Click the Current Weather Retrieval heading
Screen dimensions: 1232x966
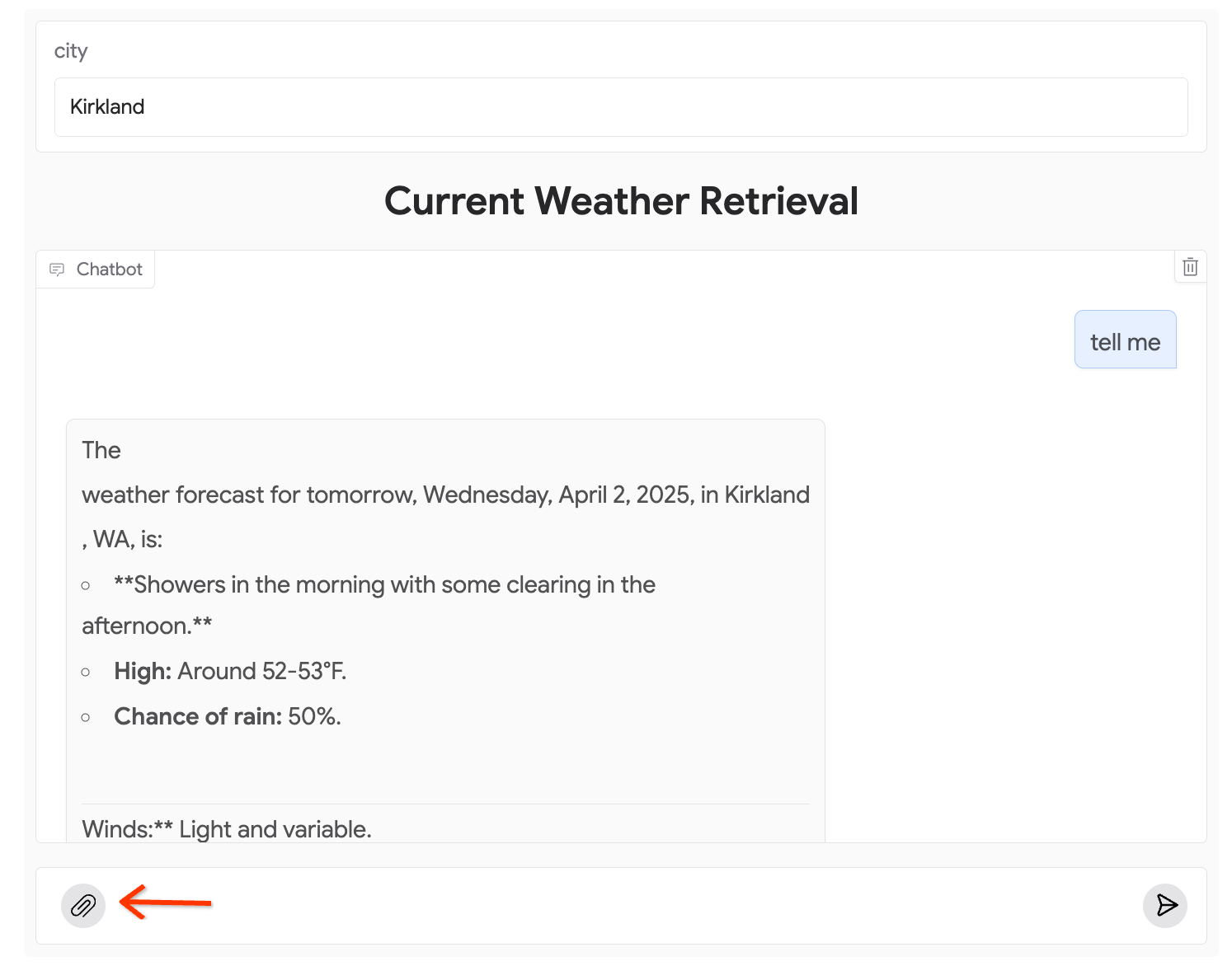[621, 201]
